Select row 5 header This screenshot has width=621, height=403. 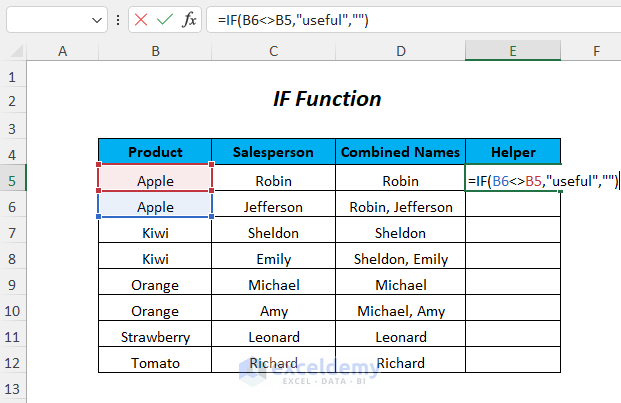coord(13,181)
